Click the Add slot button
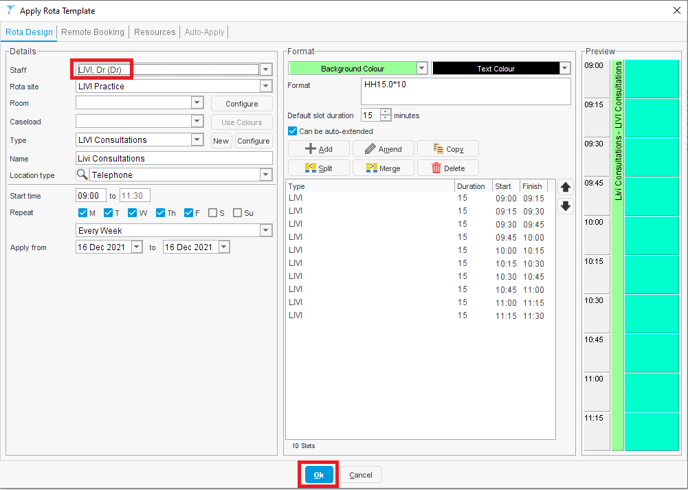The height and width of the screenshot is (490, 688). pos(318,149)
